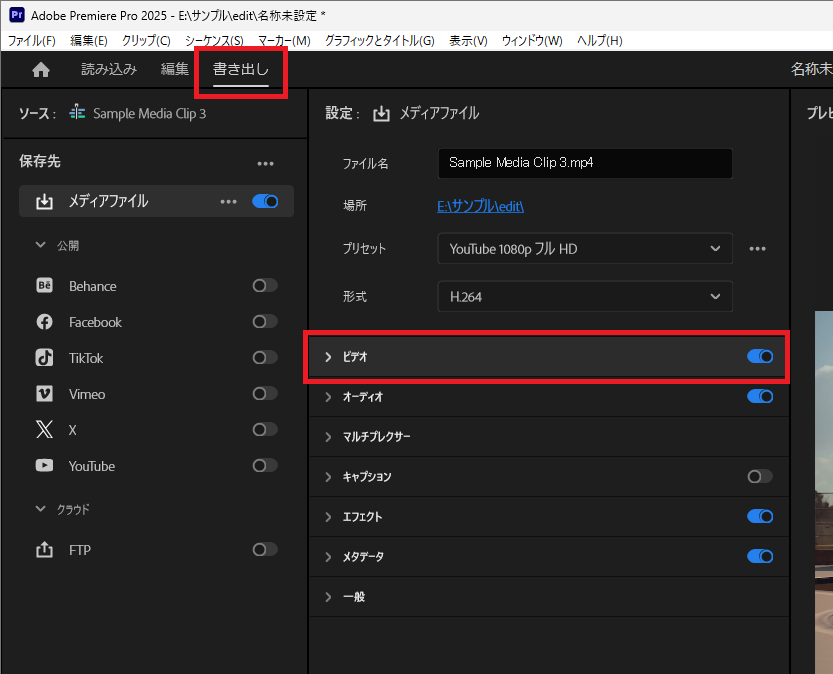Viewport: 833px width, 674px height.
Task: Open the three-dot menu next to 保存先
Action: pyautogui.click(x=265, y=163)
